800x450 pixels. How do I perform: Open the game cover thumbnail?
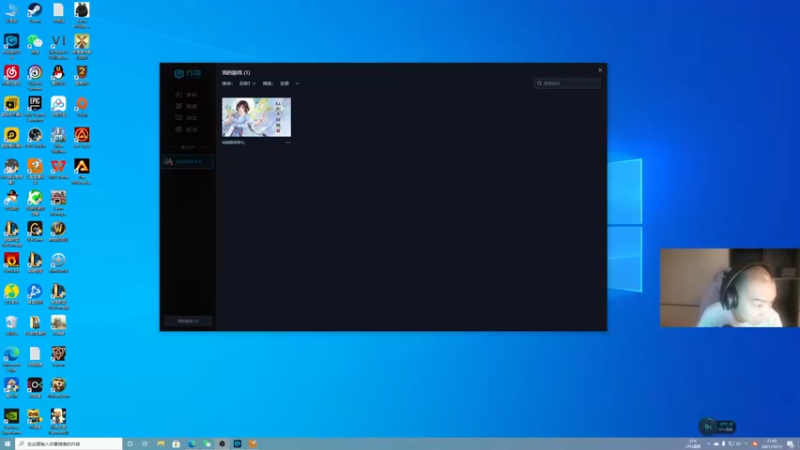(x=256, y=117)
